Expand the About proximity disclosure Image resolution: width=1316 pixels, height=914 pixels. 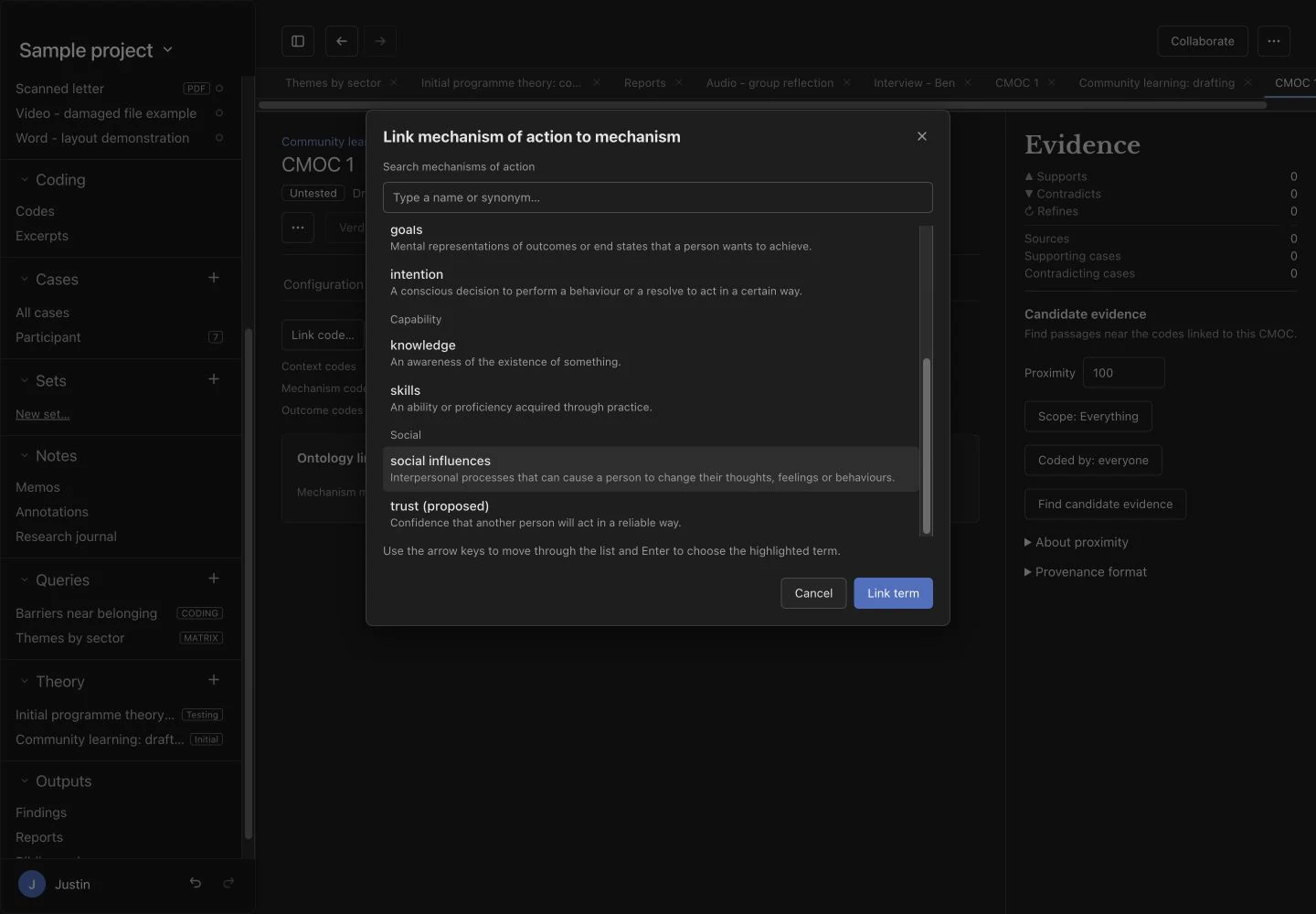point(1077,542)
